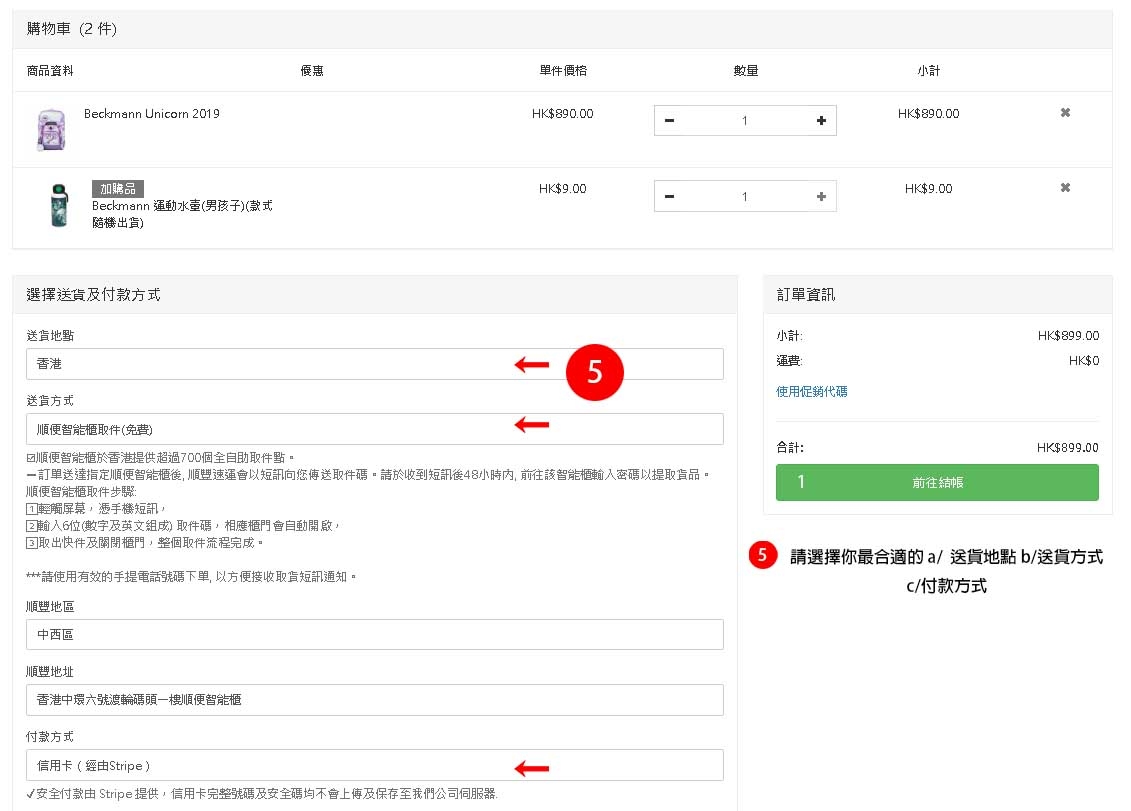Increase Beckmann Unicorn 2019 quantity with plus
This screenshot has height=811, width=1131.
tap(821, 121)
